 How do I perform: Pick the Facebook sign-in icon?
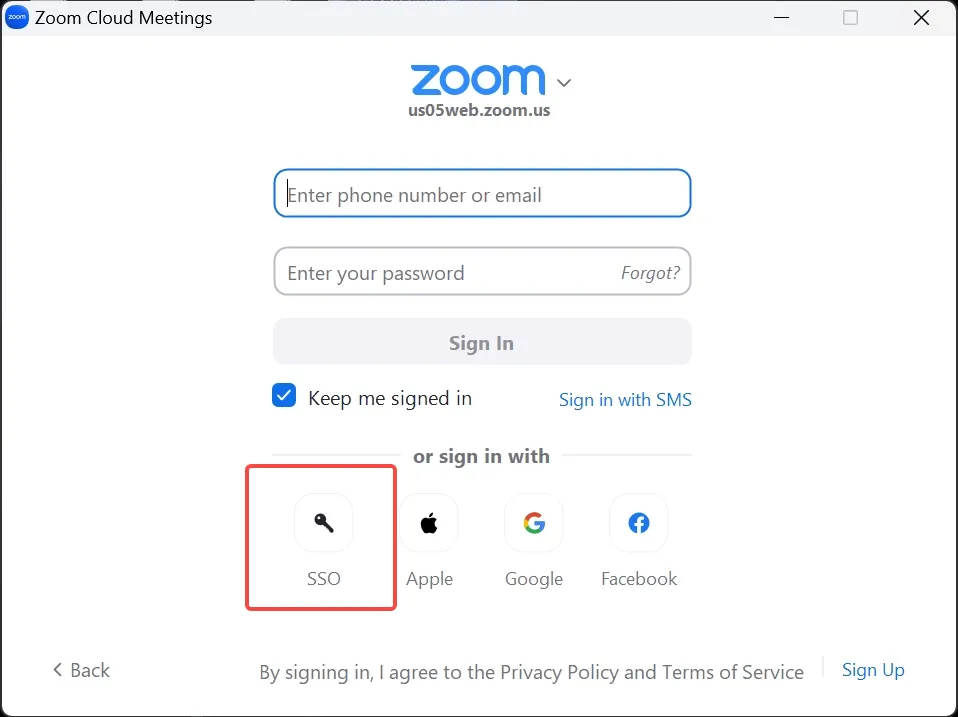pyautogui.click(x=639, y=523)
